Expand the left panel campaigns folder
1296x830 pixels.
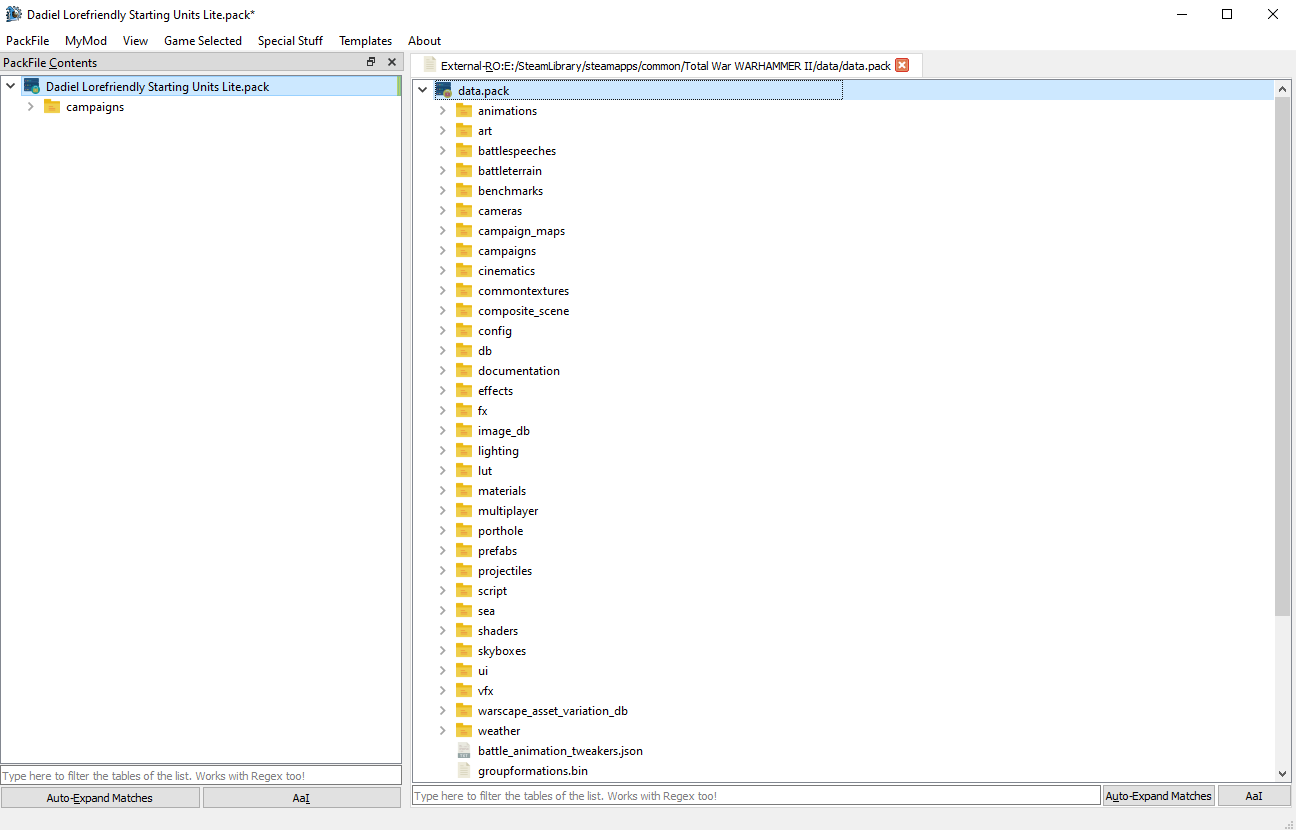click(x=31, y=107)
